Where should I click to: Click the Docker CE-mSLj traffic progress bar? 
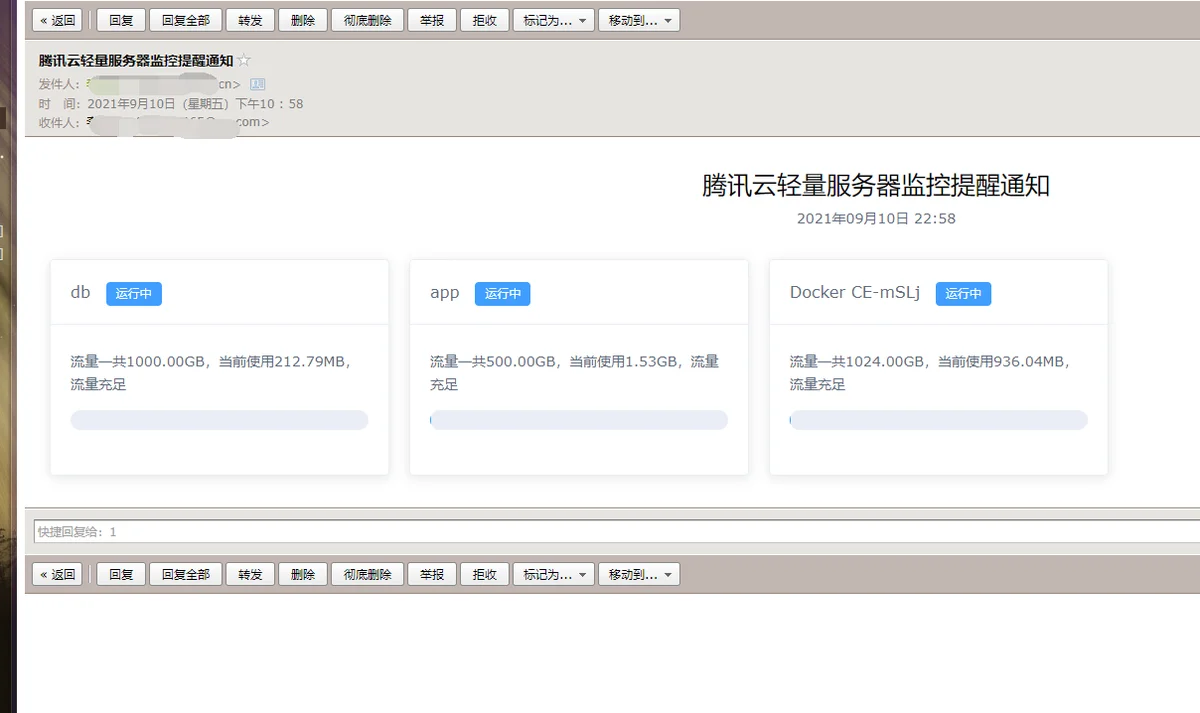(938, 420)
